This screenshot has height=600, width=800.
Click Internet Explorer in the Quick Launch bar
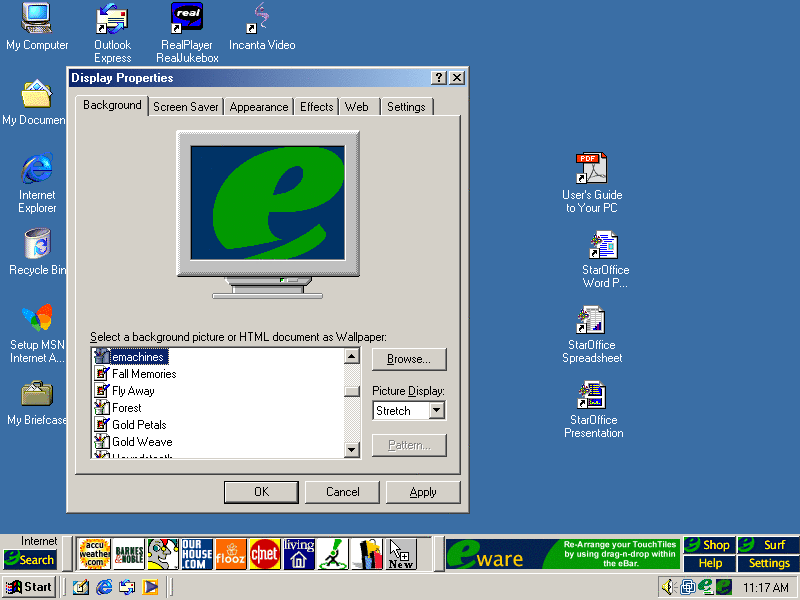pyautogui.click(x=104, y=587)
